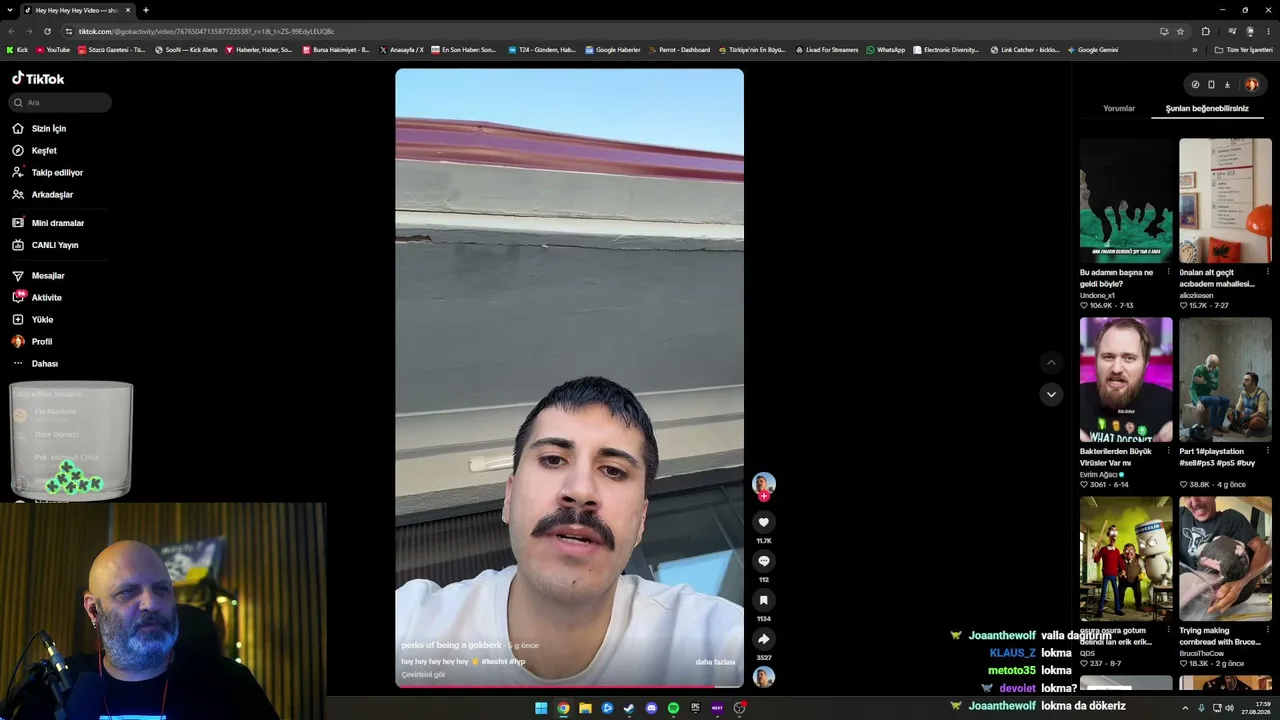The width and height of the screenshot is (1280, 720).
Task: Open the phone app icon in top-right pill
Action: [x=1211, y=85]
